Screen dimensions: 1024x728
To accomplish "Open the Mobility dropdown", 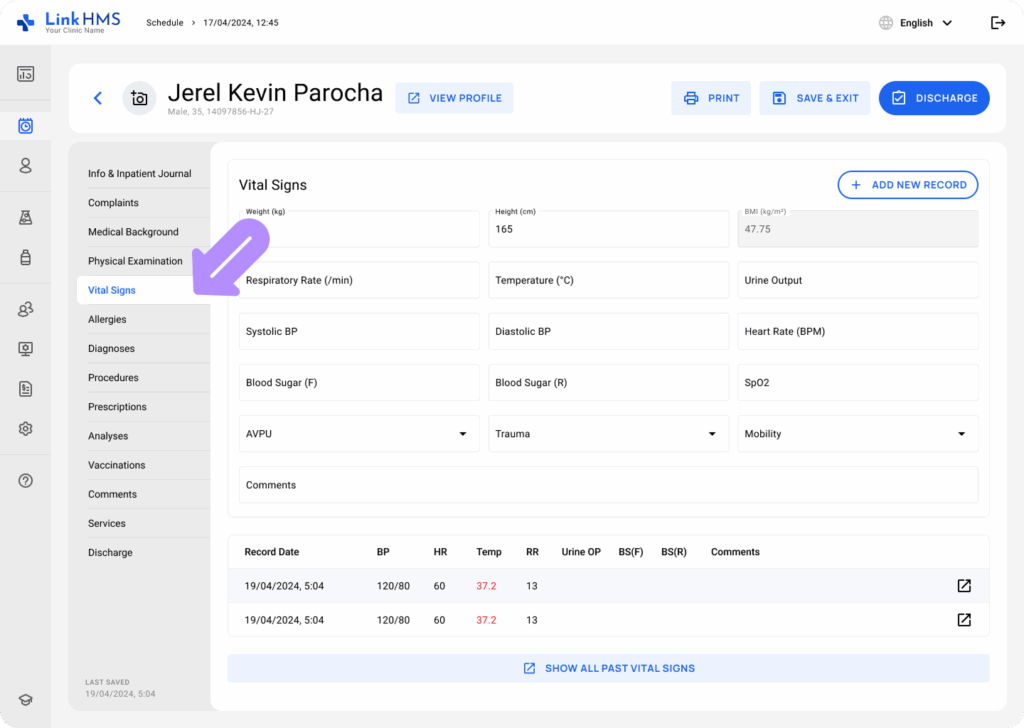I will coord(857,434).
